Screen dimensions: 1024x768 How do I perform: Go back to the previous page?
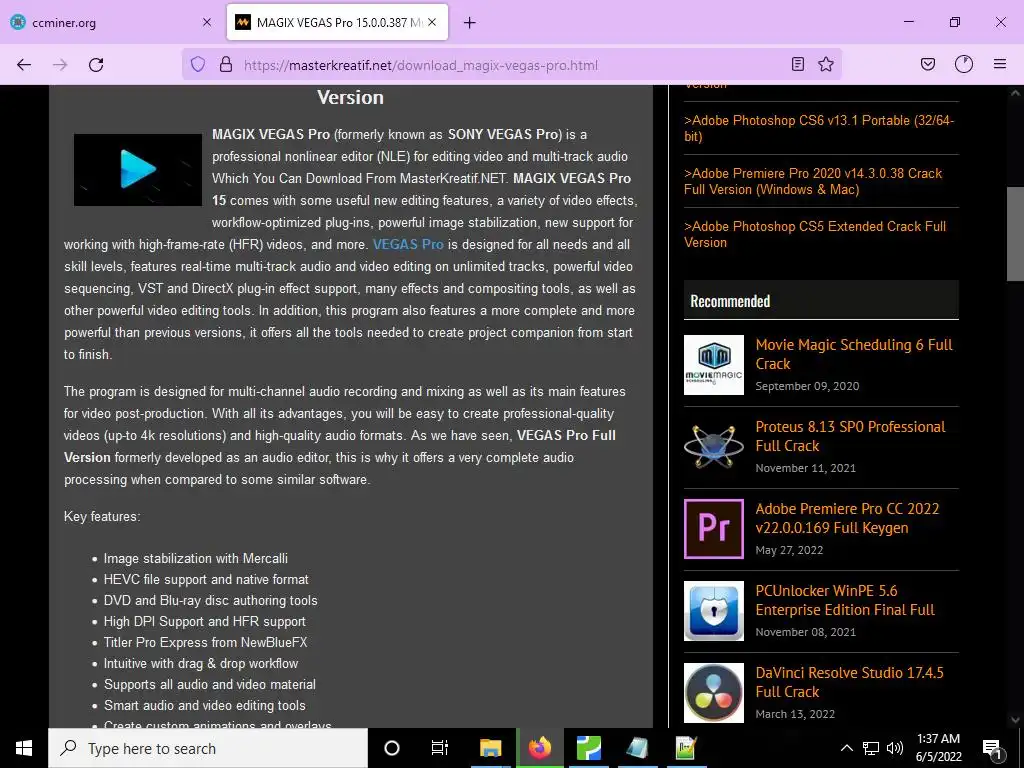[24, 65]
